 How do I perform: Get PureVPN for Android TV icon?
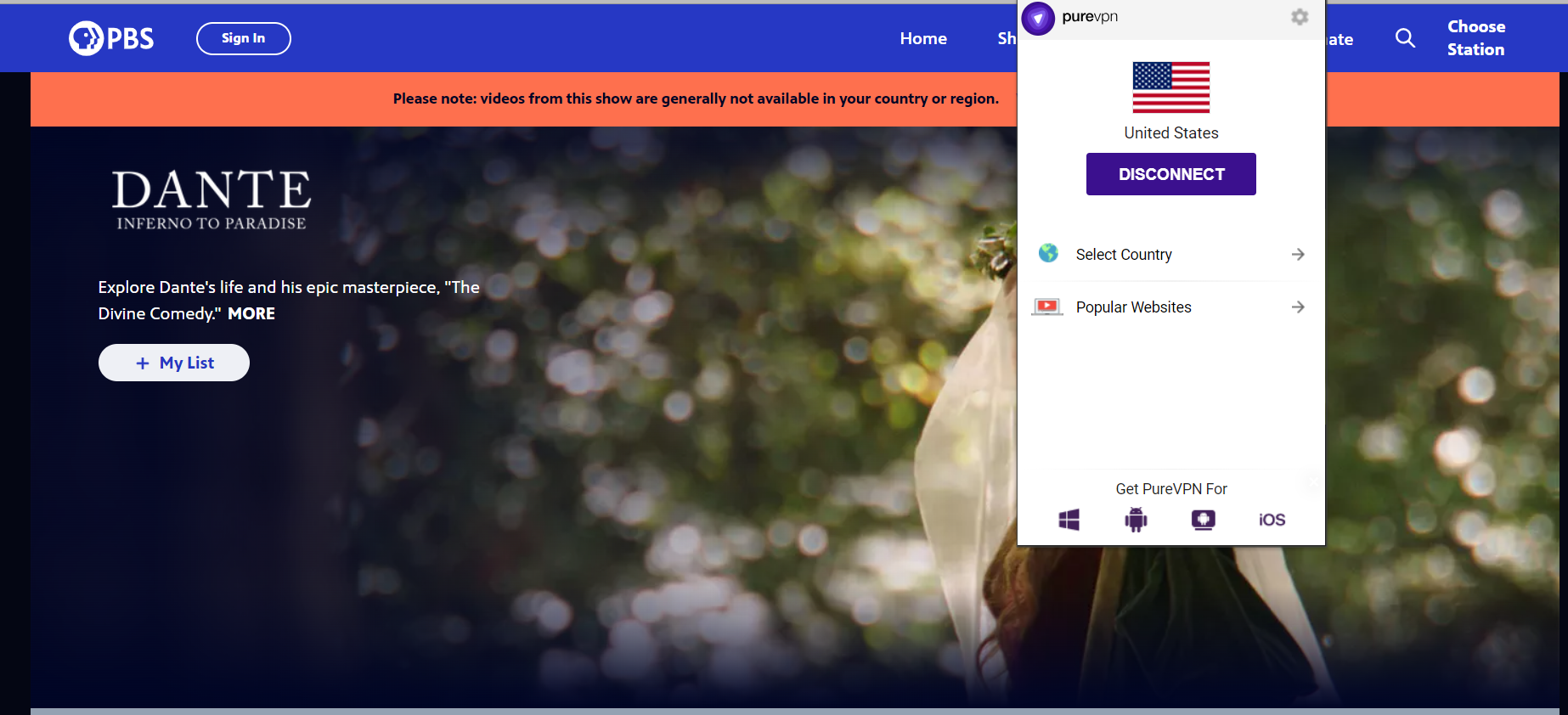click(1203, 520)
